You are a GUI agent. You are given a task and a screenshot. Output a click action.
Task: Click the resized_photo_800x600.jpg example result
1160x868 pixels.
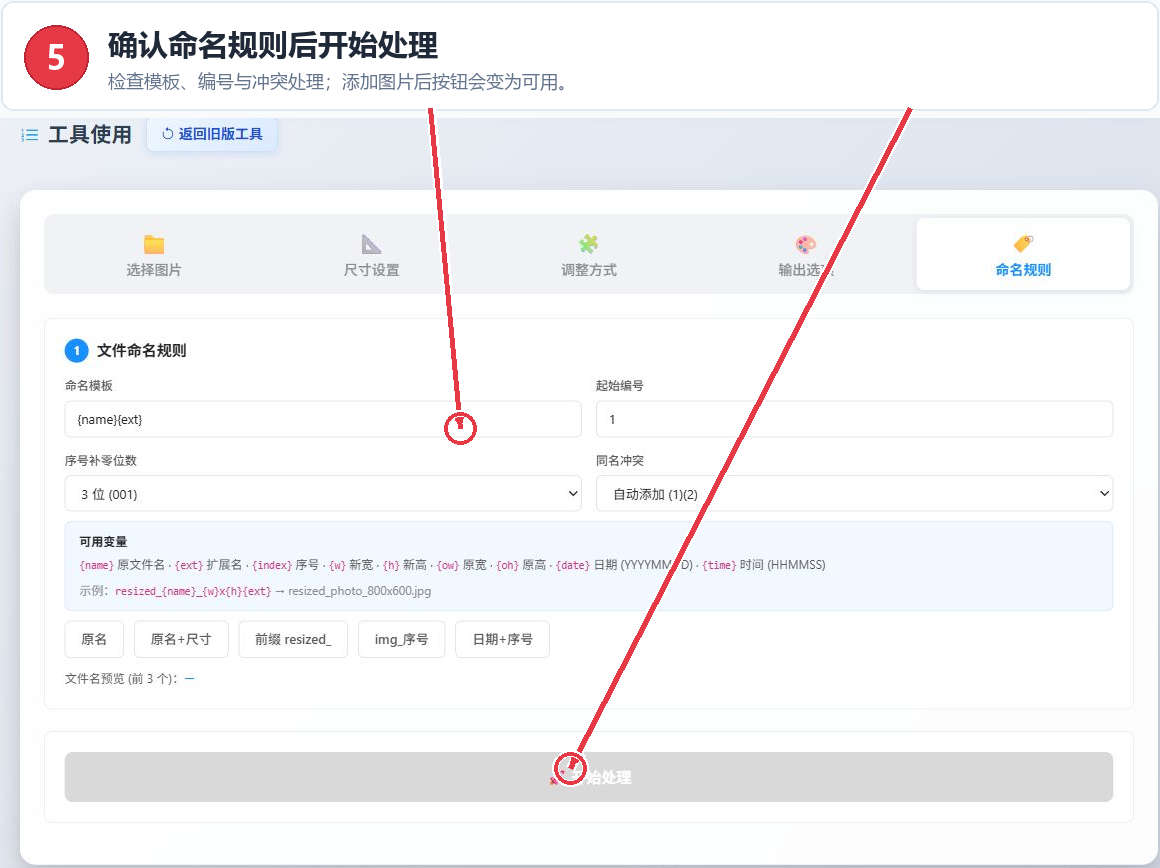point(360,591)
